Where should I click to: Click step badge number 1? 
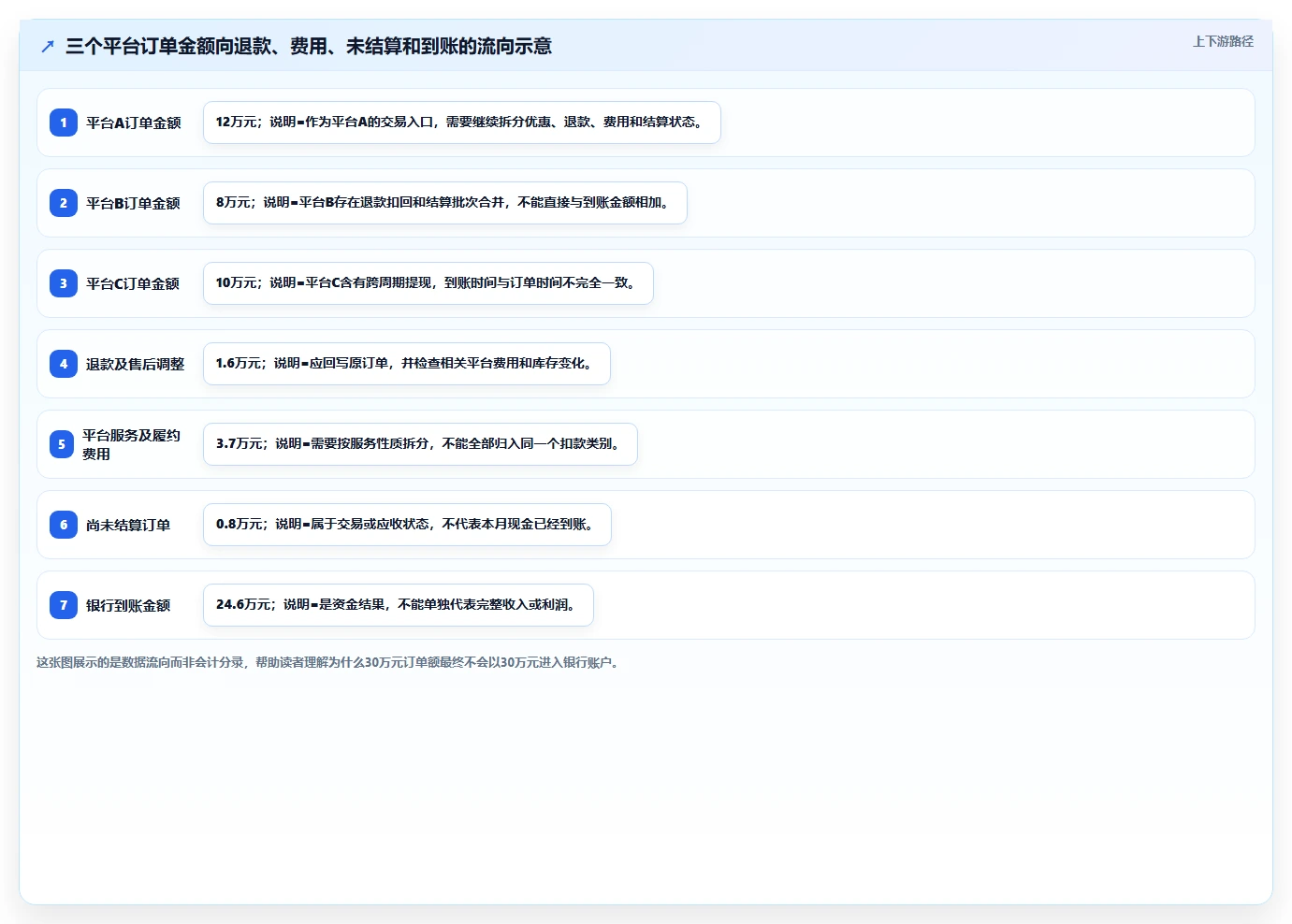[x=64, y=123]
